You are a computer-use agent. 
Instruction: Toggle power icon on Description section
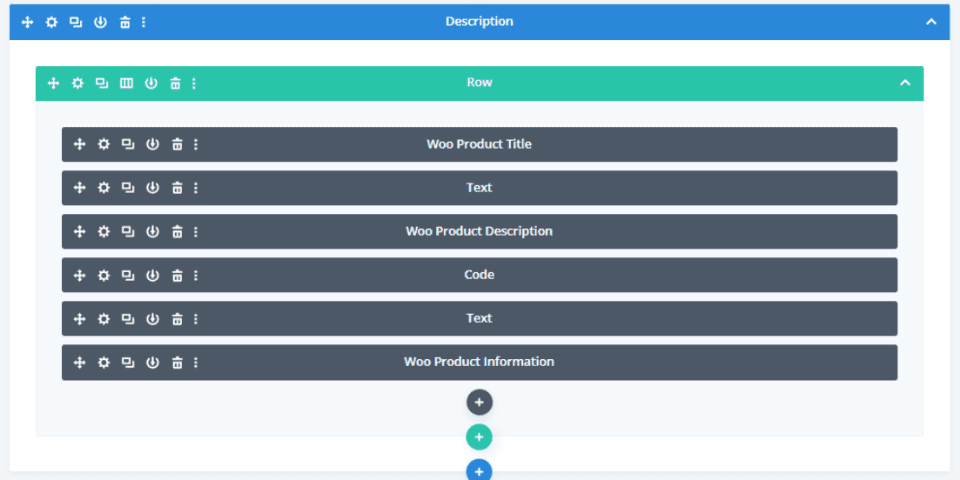click(x=100, y=22)
